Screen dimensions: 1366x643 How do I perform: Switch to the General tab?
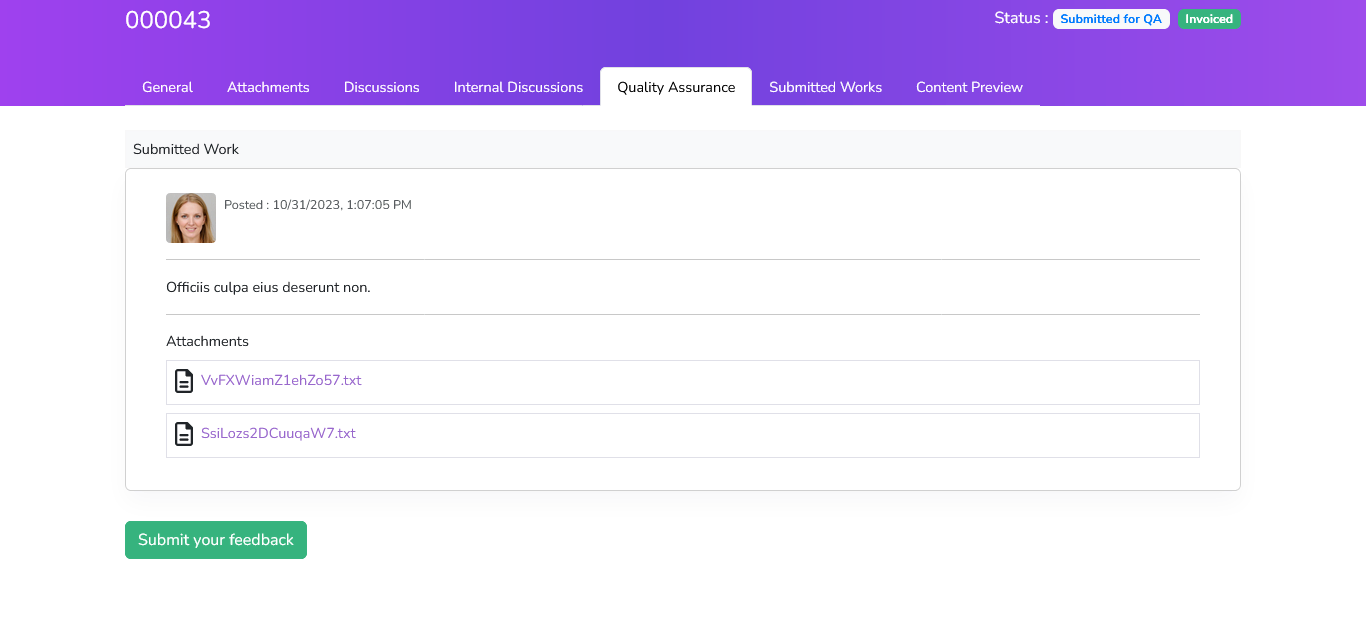(167, 87)
